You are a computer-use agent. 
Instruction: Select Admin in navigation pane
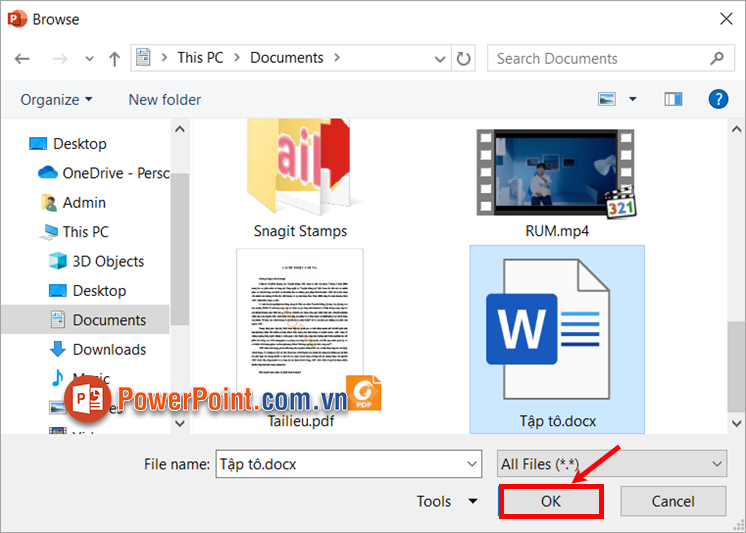coord(73,202)
